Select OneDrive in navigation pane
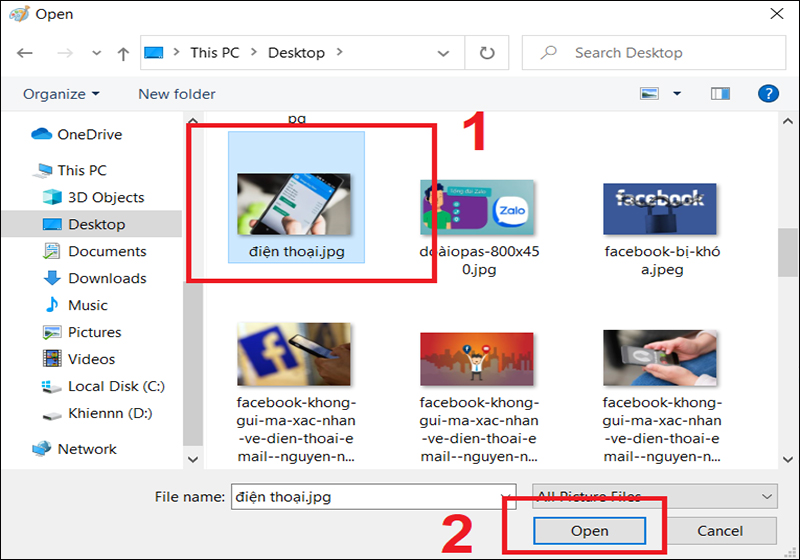The width and height of the screenshot is (800, 560). coord(89,134)
